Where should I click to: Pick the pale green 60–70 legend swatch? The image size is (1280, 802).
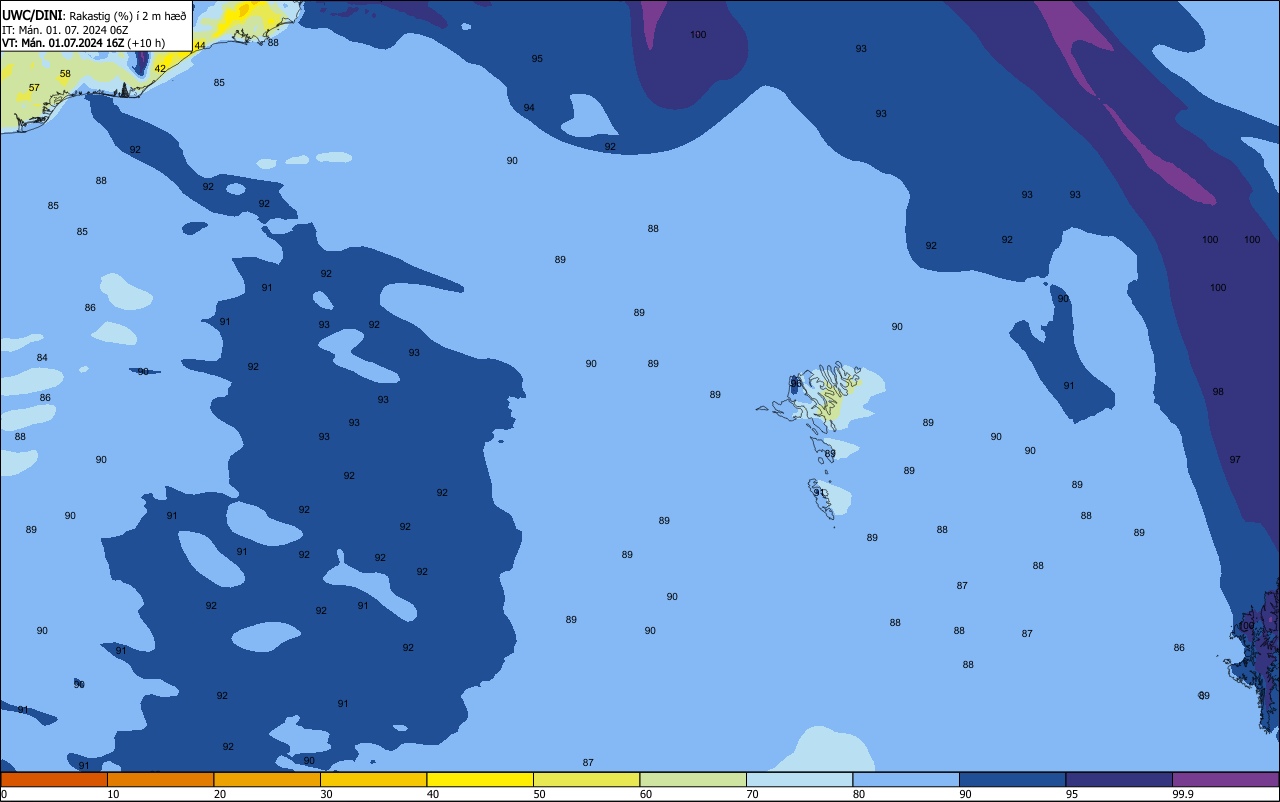[693, 779]
